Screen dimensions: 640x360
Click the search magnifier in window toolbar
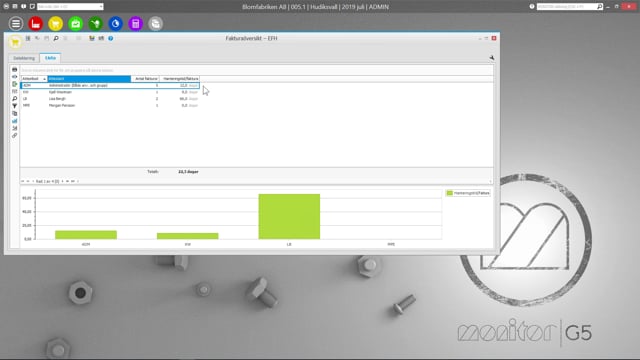click(x=56, y=38)
